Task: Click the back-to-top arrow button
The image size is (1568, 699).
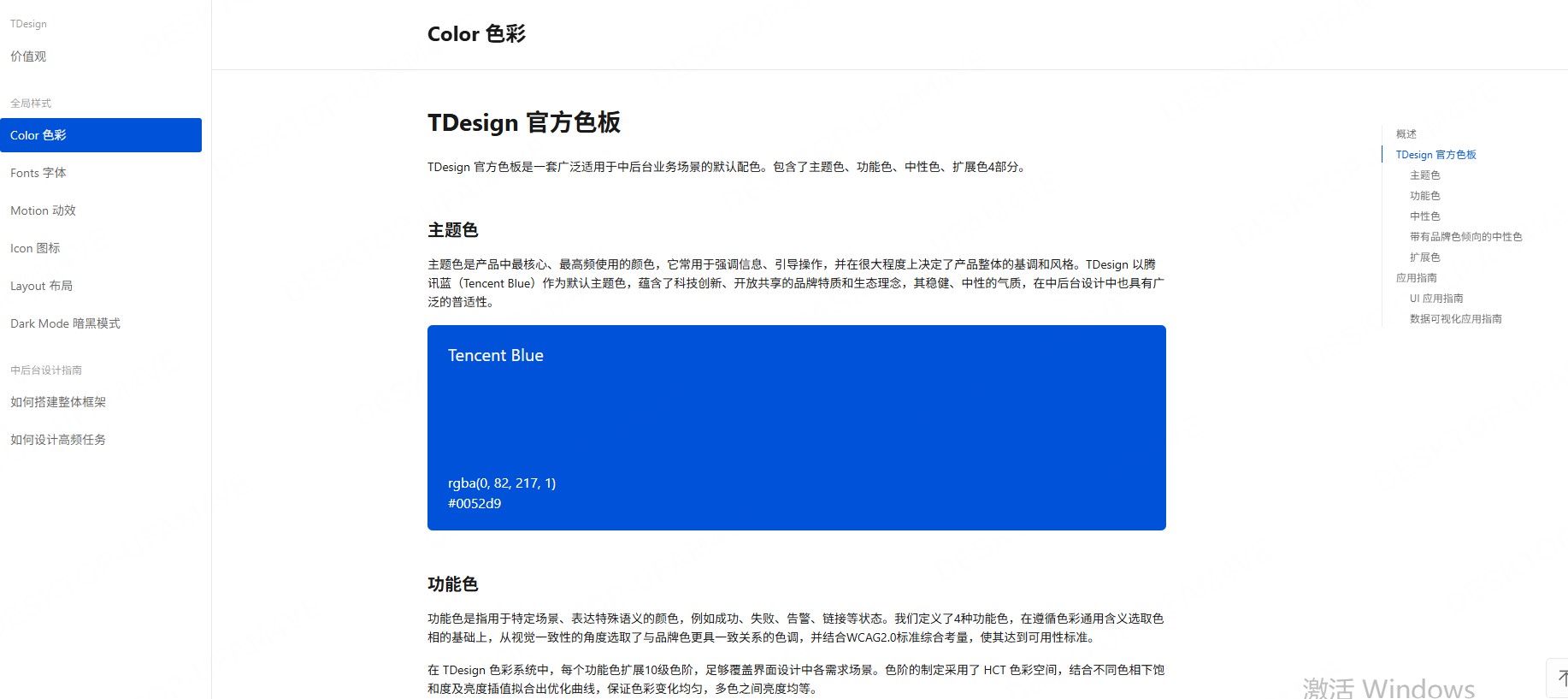Action: click(1559, 678)
